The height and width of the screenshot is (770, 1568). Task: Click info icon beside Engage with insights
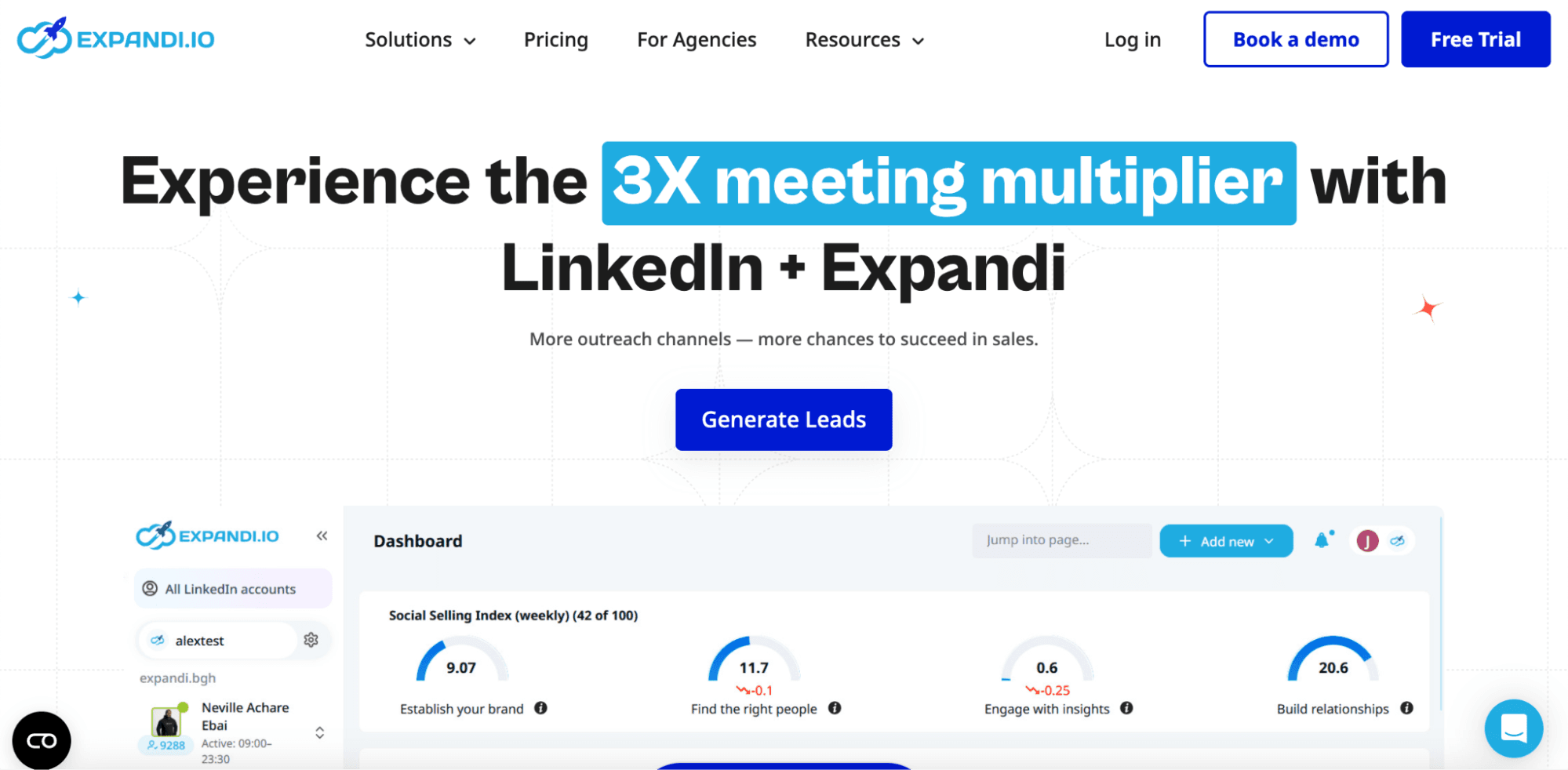click(x=1126, y=708)
